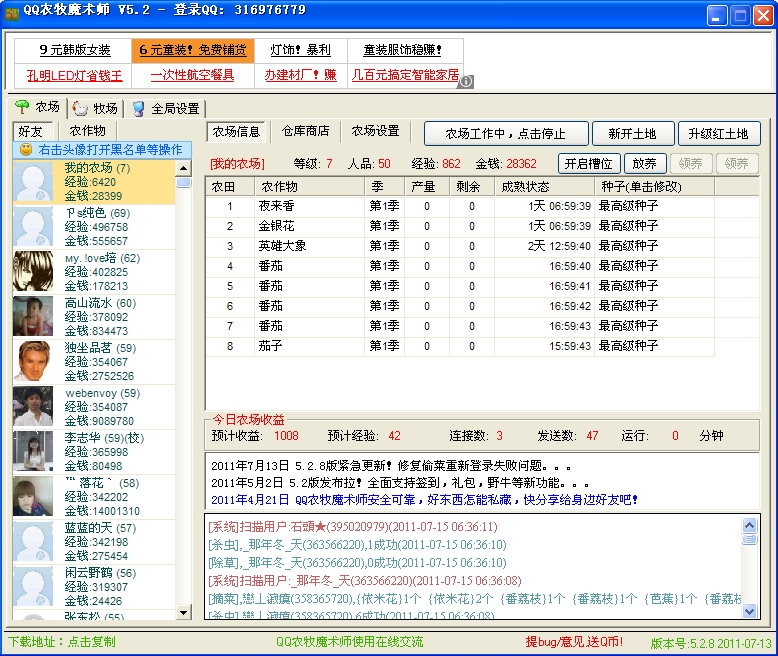Click the 开启槽位 button

click(x=588, y=164)
